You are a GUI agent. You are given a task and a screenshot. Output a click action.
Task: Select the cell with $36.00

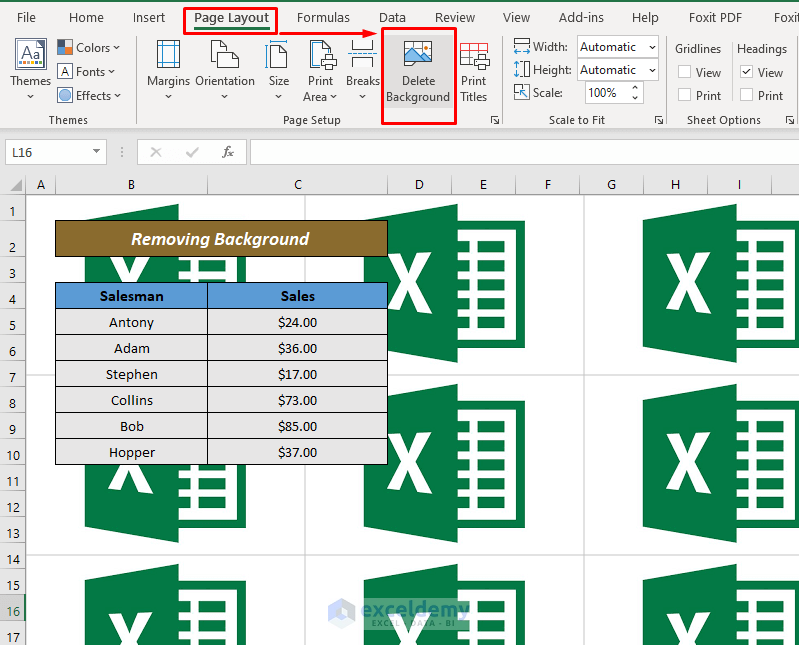coord(298,348)
